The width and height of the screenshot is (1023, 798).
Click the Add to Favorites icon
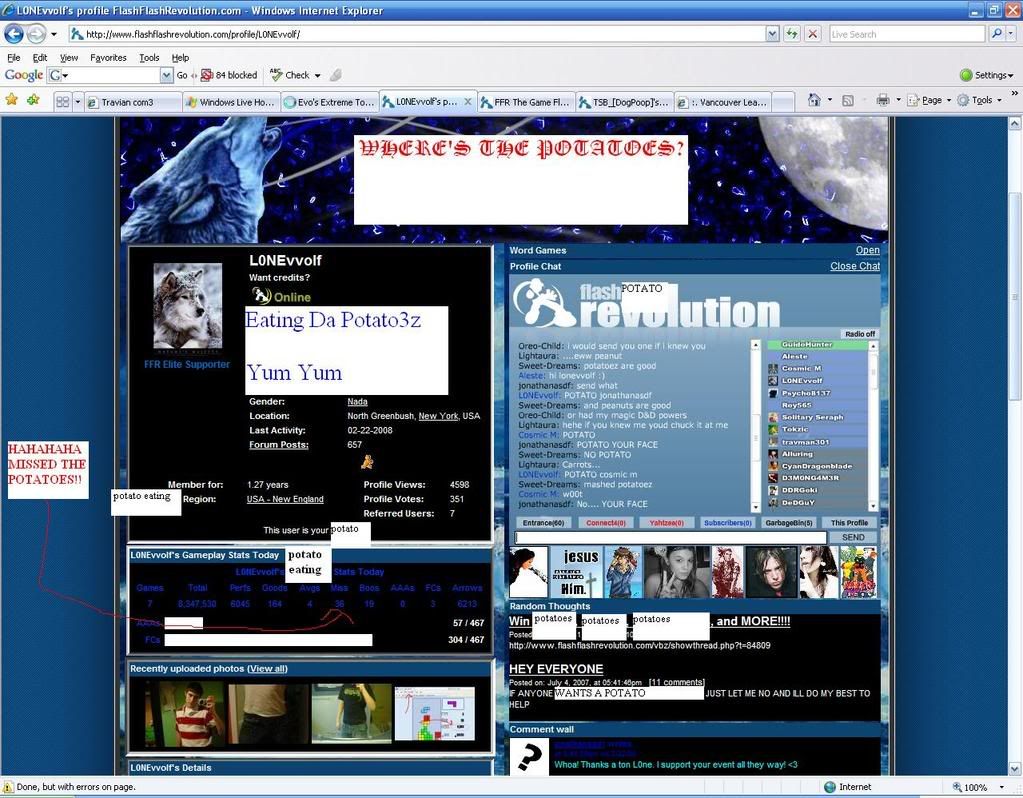[x=33, y=100]
